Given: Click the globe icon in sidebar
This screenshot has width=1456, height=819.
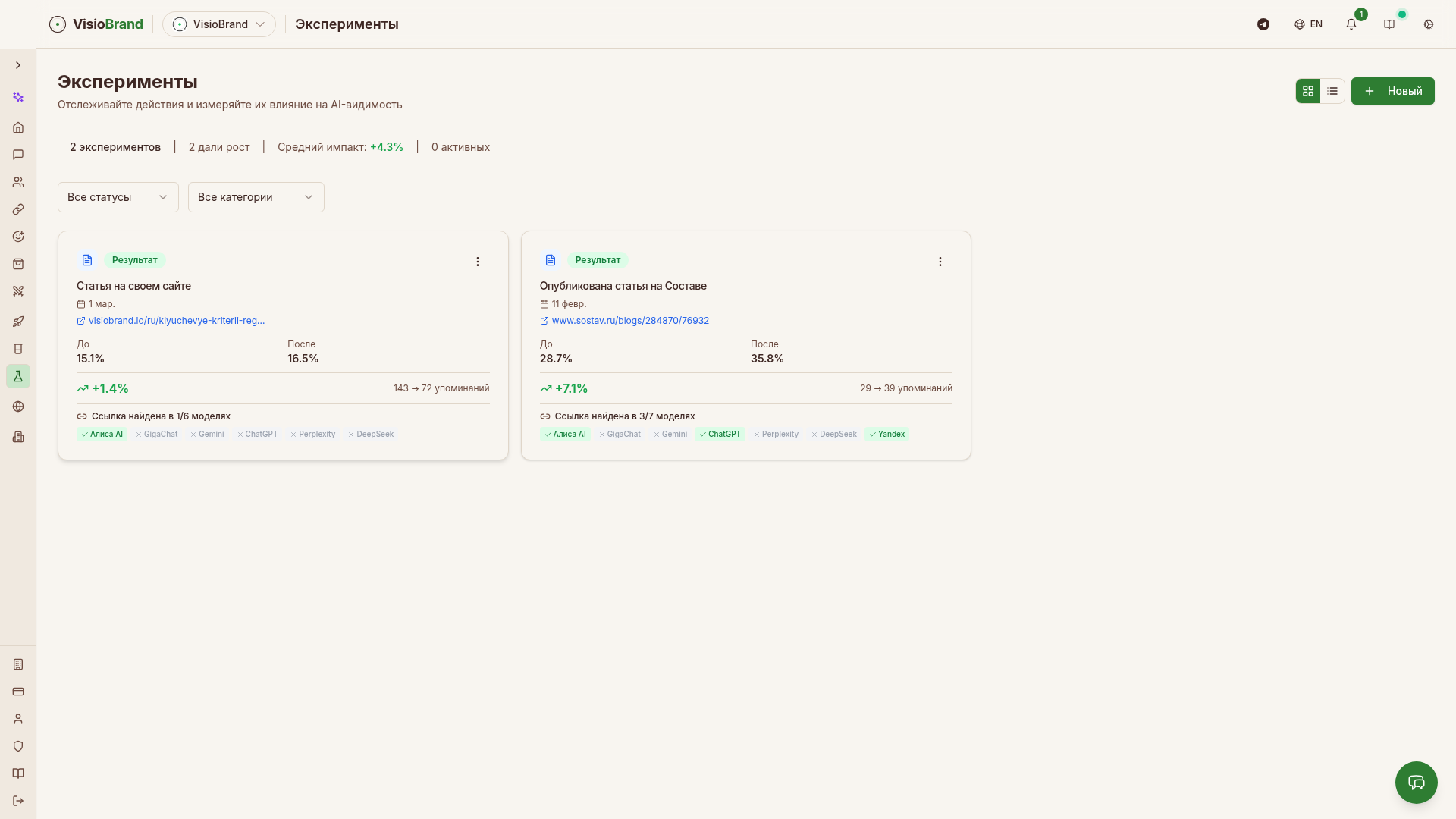Looking at the screenshot, I should tap(18, 406).
